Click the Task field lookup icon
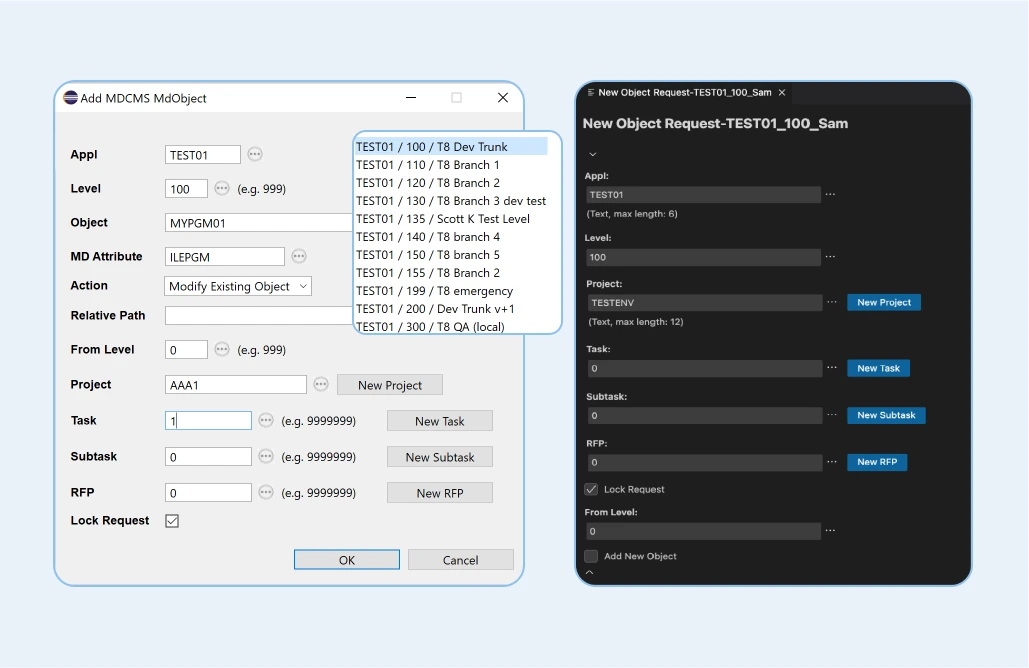This screenshot has width=1029, height=668. click(266, 421)
